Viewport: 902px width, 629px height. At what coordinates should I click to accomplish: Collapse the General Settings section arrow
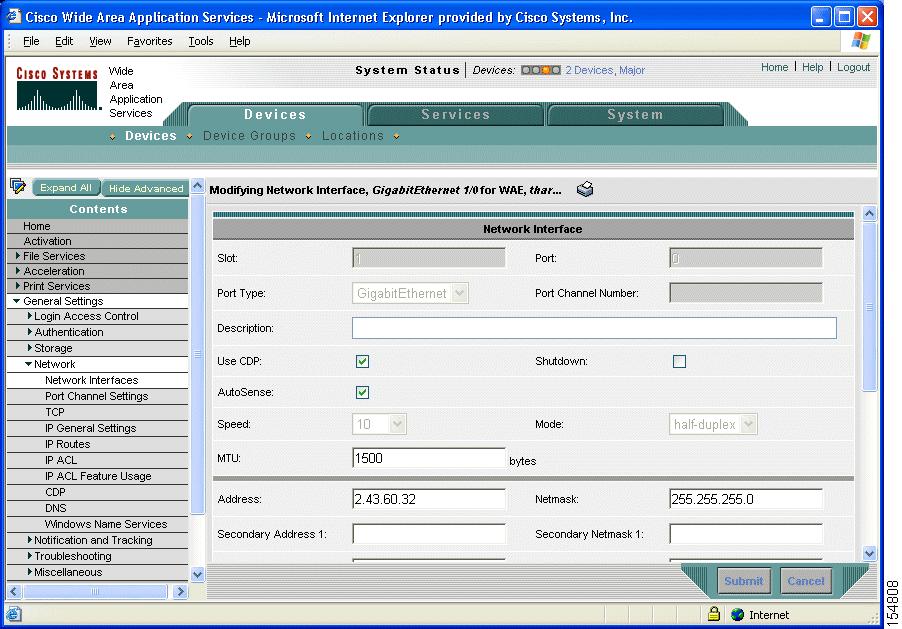coord(17,301)
